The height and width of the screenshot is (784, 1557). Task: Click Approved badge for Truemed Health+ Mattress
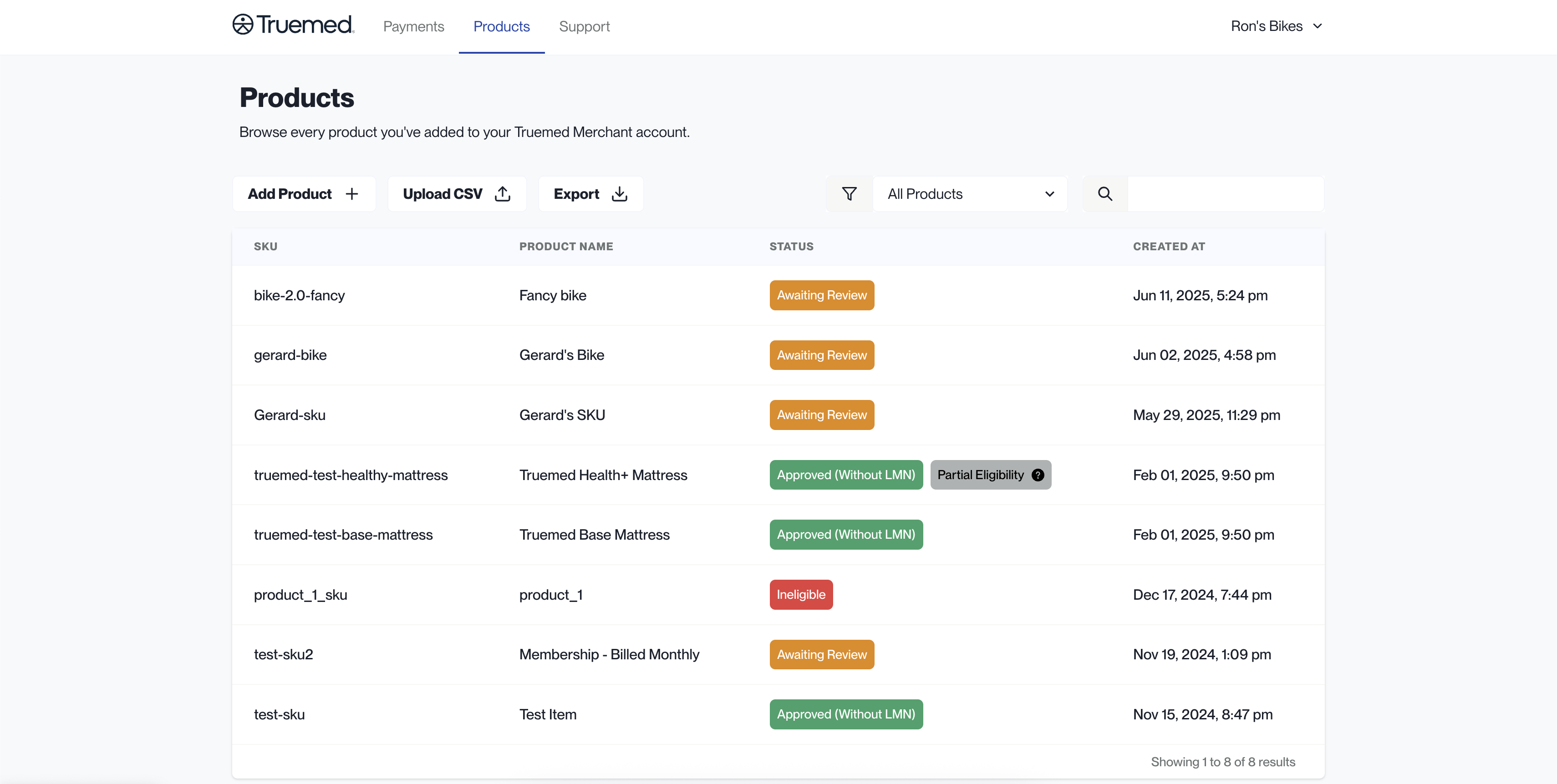[x=846, y=475]
